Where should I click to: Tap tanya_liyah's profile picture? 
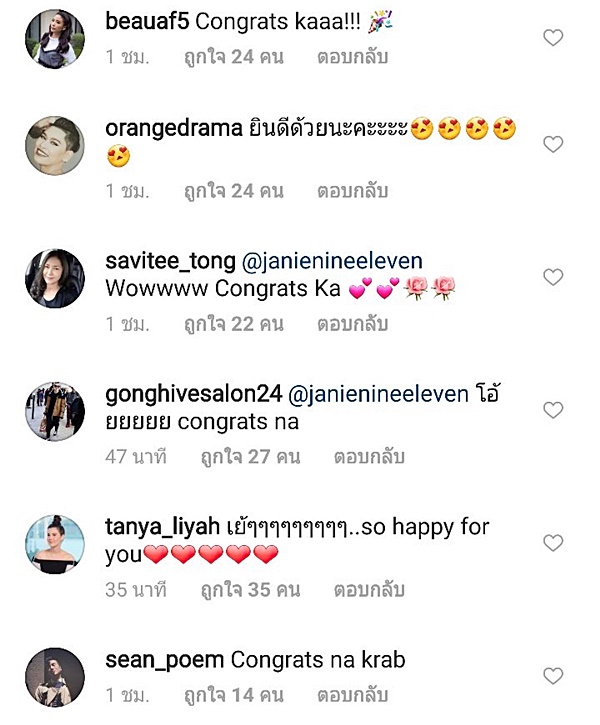pos(55,544)
